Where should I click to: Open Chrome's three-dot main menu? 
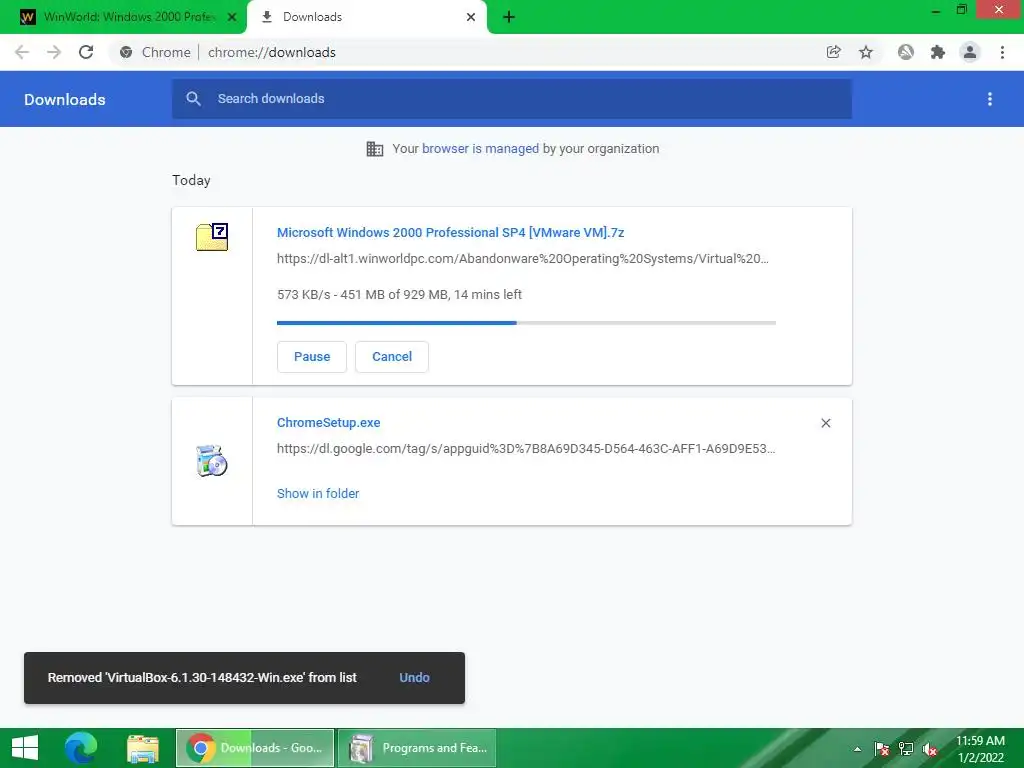pos(1002,52)
